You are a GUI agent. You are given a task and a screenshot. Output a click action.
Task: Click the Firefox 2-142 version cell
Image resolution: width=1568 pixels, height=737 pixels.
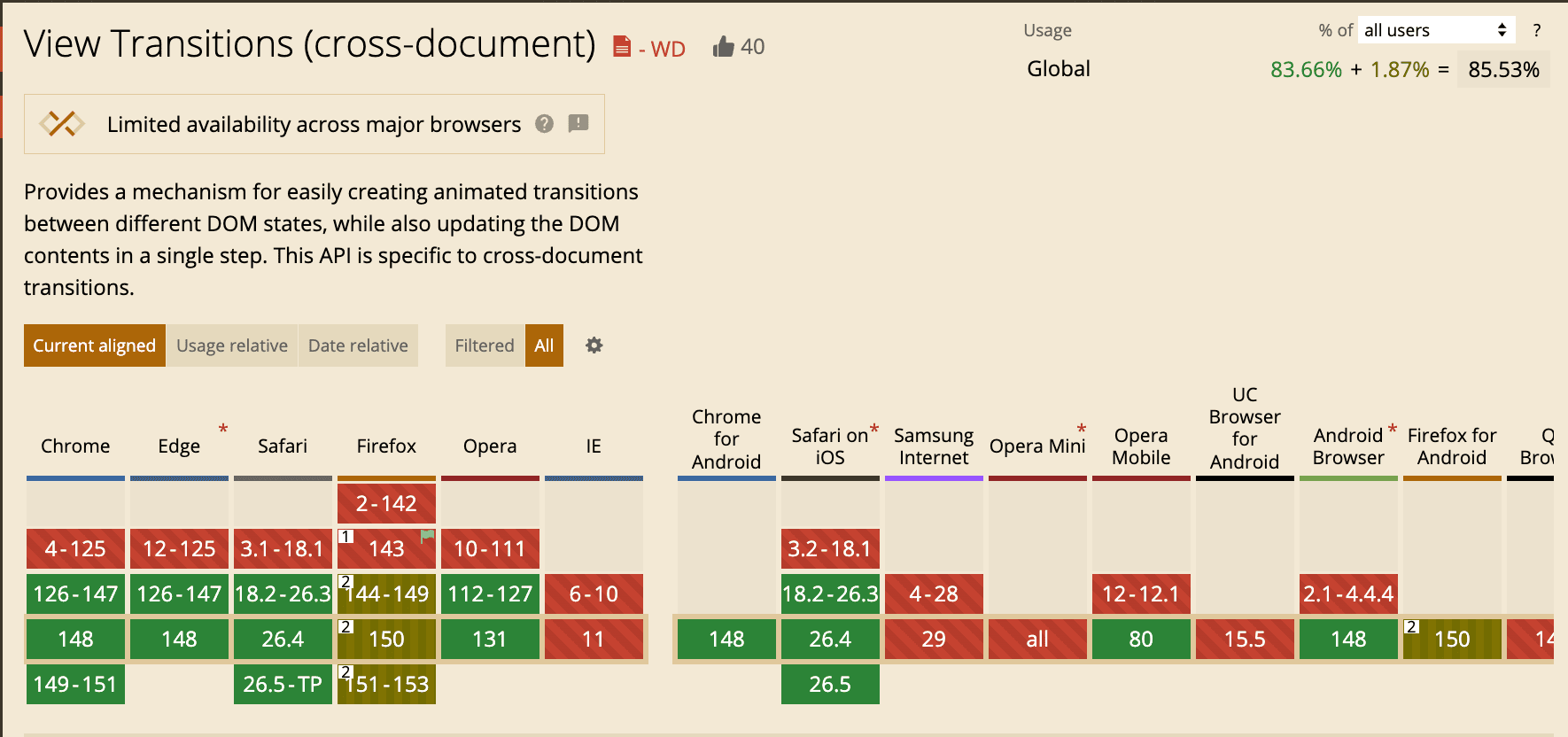(x=386, y=504)
